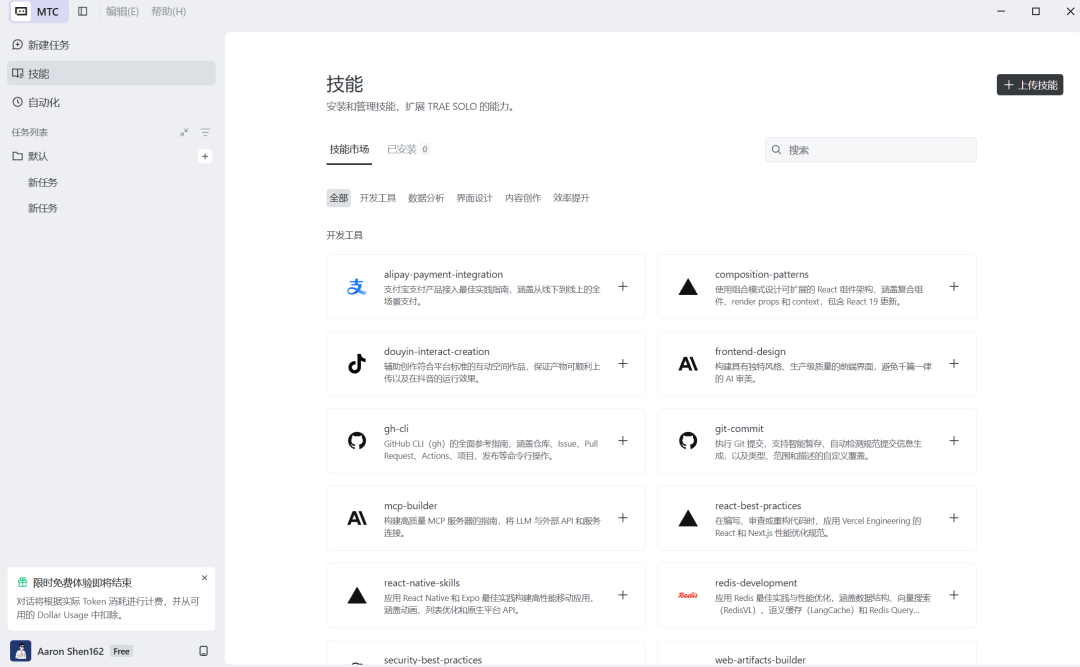Dismiss the free trial ending notice
The width and height of the screenshot is (1080, 667).
205,578
